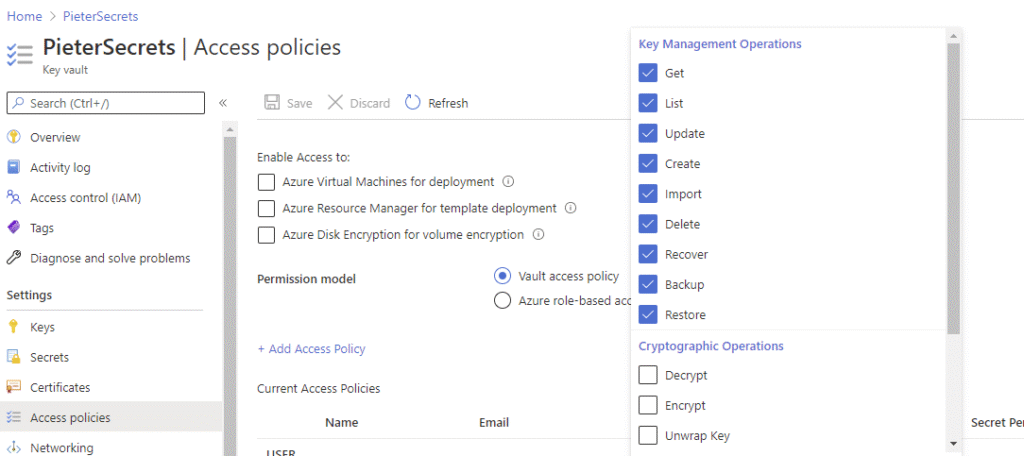Image resolution: width=1024 pixels, height=456 pixels.
Task: Click the Discard X icon
Action: [x=335, y=103]
